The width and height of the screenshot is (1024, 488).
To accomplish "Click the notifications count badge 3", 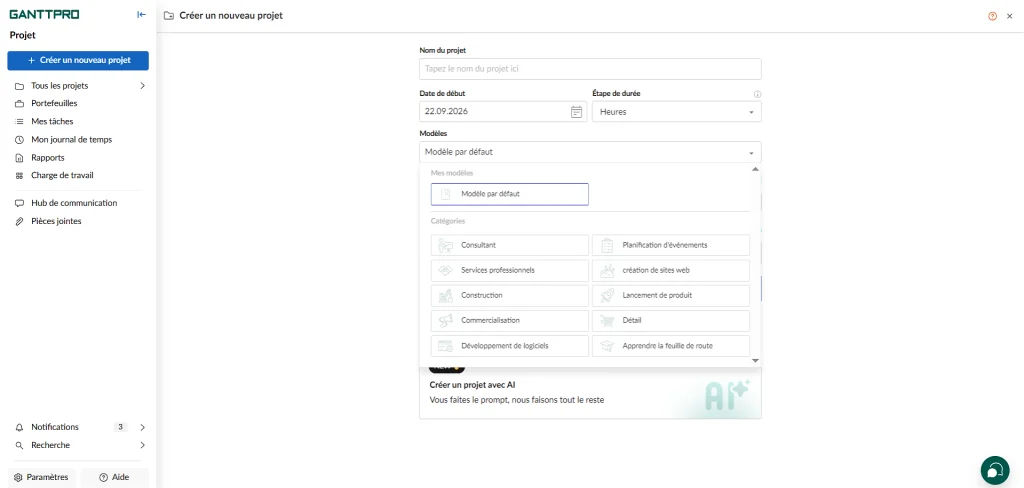I will pyautogui.click(x=120, y=427).
